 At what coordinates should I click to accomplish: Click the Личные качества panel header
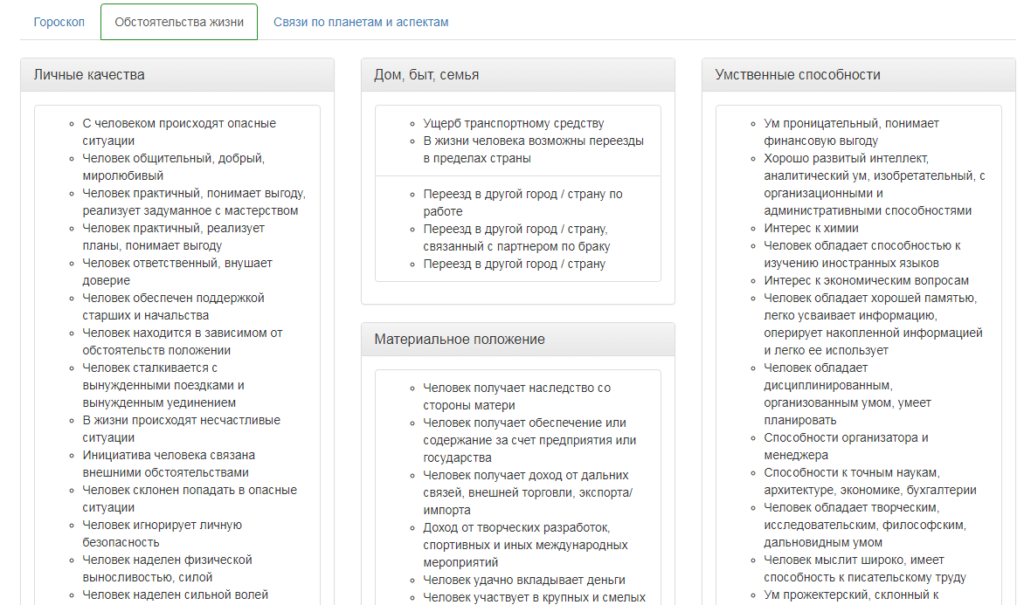tap(176, 75)
